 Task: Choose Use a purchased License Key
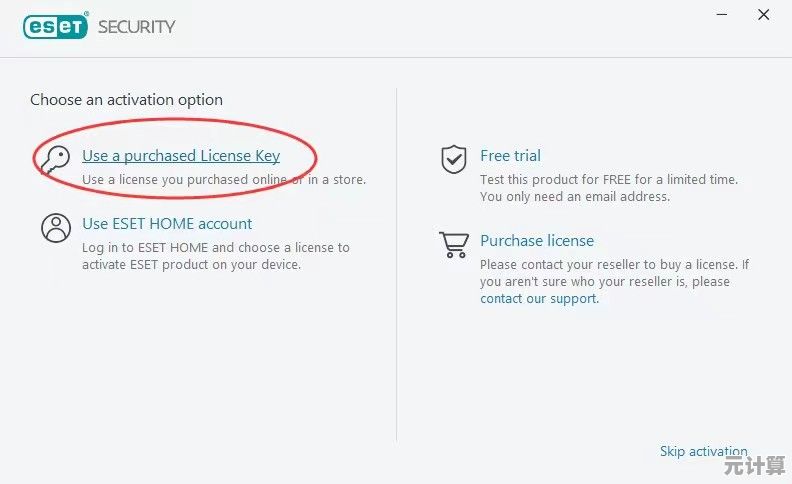click(x=181, y=156)
